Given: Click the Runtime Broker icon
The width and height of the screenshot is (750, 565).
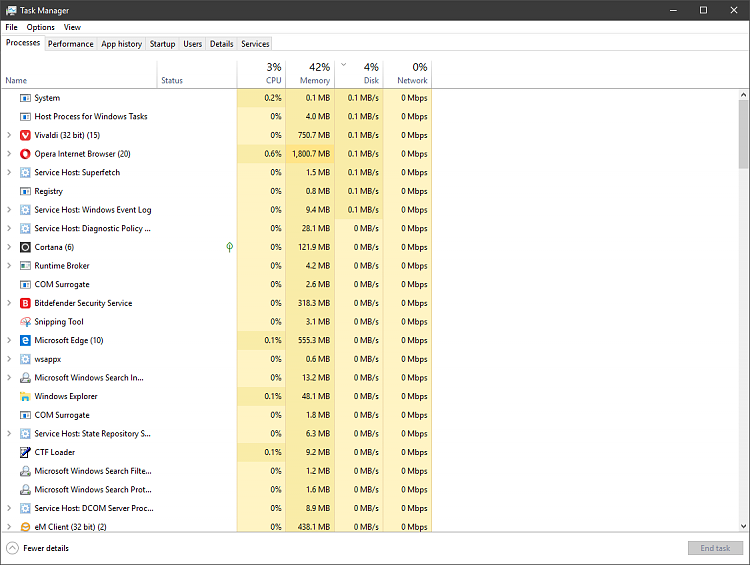Looking at the screenshot, I should tap(25, 266).
